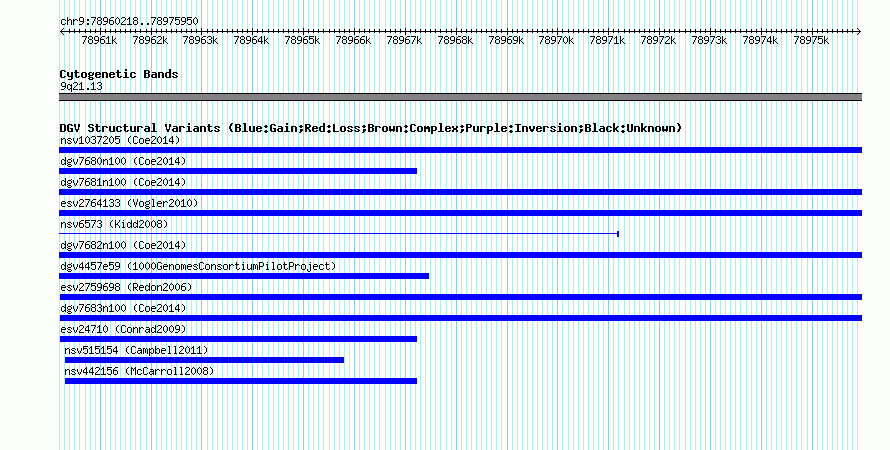Select the dgv7682n100 blue bar
The width and height of the screenshot is (890, 450).
[x=460, y=255]
